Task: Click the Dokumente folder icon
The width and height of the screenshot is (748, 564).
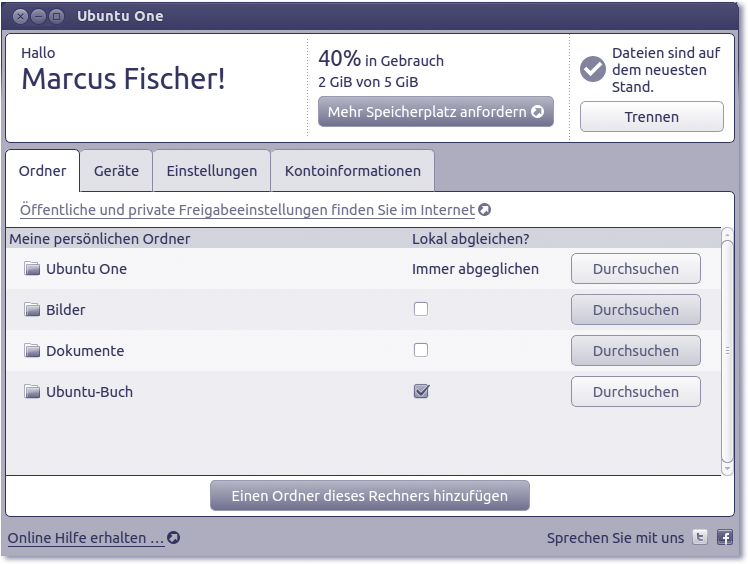Action: (32, 351)
